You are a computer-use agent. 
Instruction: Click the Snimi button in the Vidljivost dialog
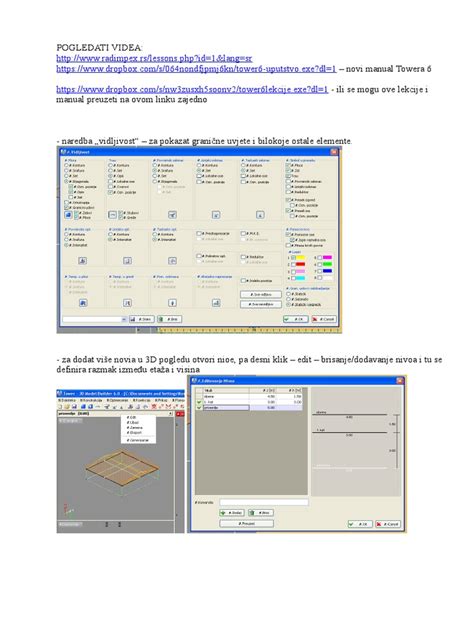pyautogui.click(x=142, y=319)
